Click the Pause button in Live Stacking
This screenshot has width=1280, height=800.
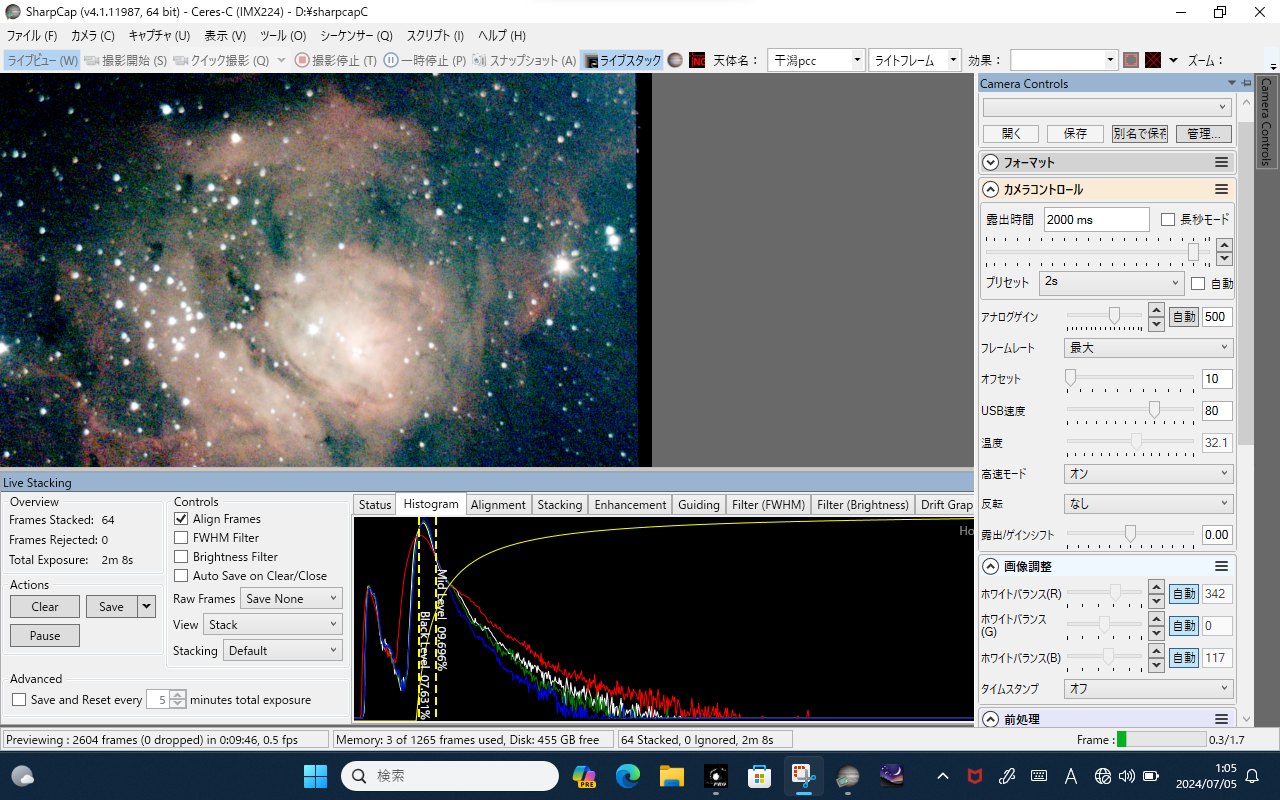pyautogui.click(x=45, y=636)
